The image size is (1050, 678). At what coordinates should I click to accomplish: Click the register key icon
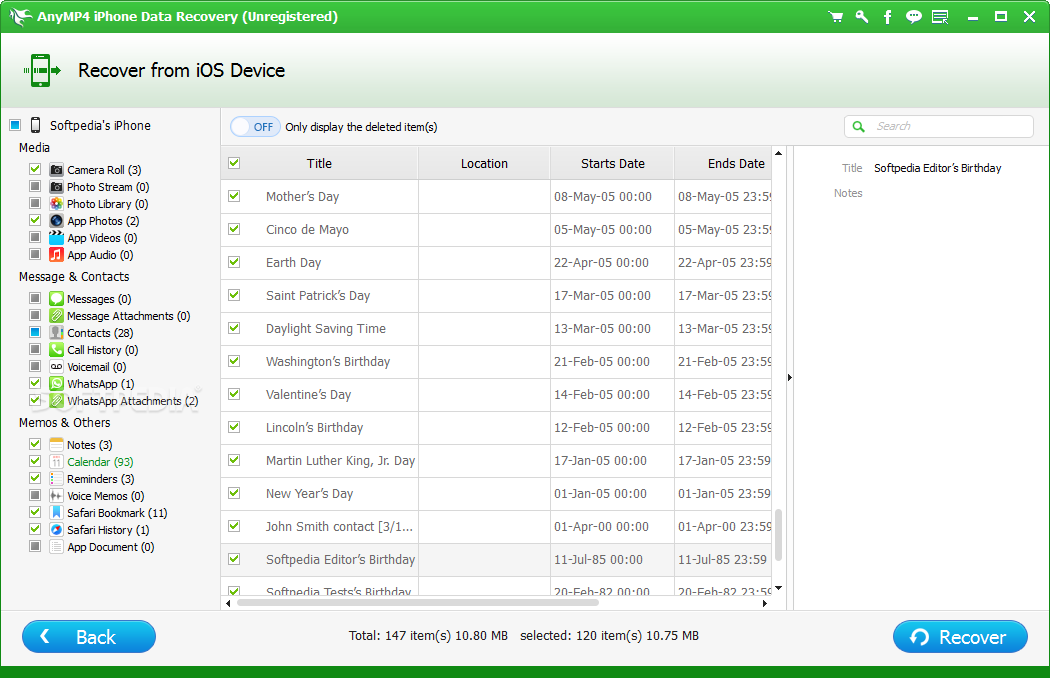tap(862, 17)
